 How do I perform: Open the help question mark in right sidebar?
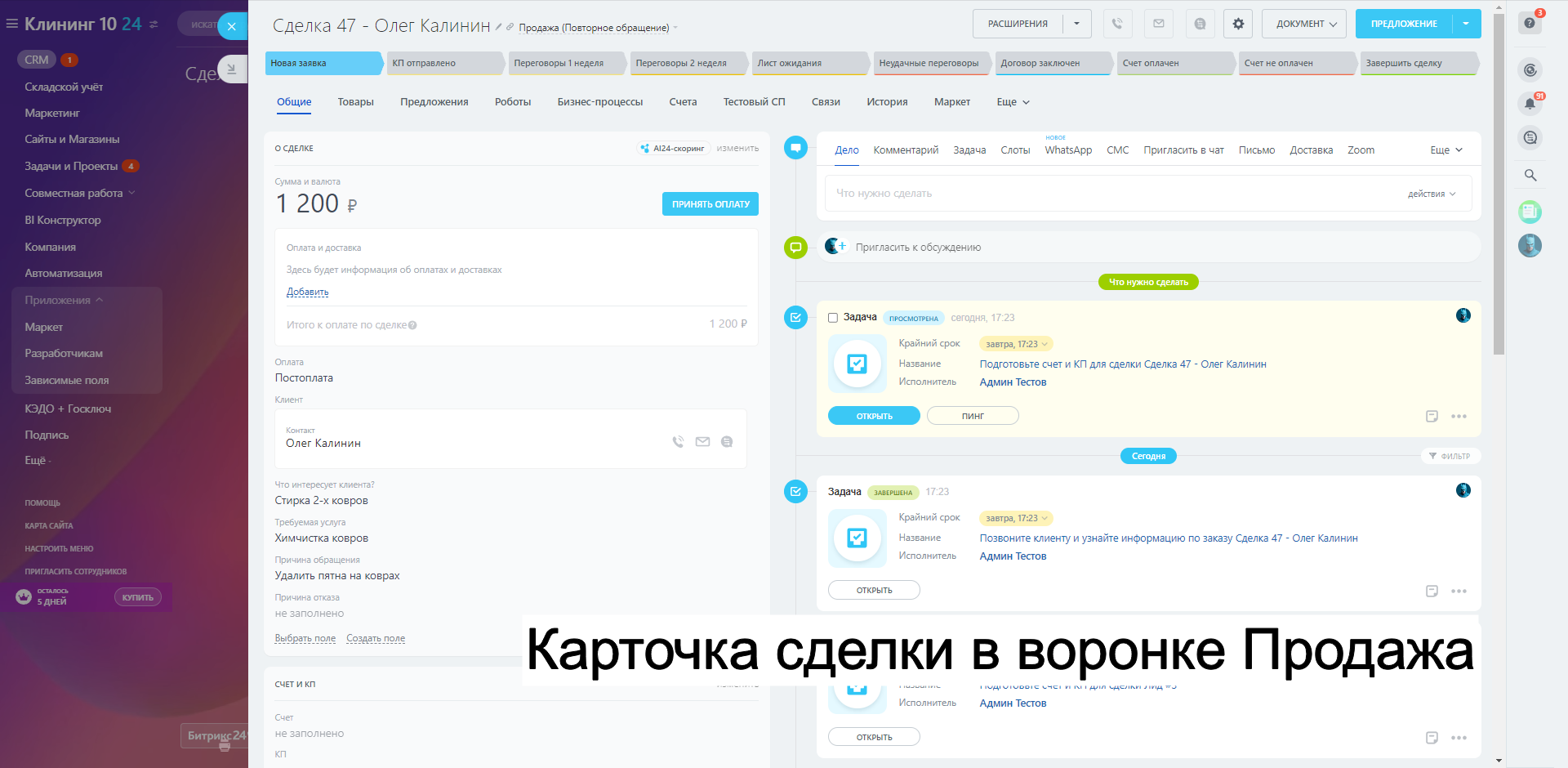click(1530, 23)
